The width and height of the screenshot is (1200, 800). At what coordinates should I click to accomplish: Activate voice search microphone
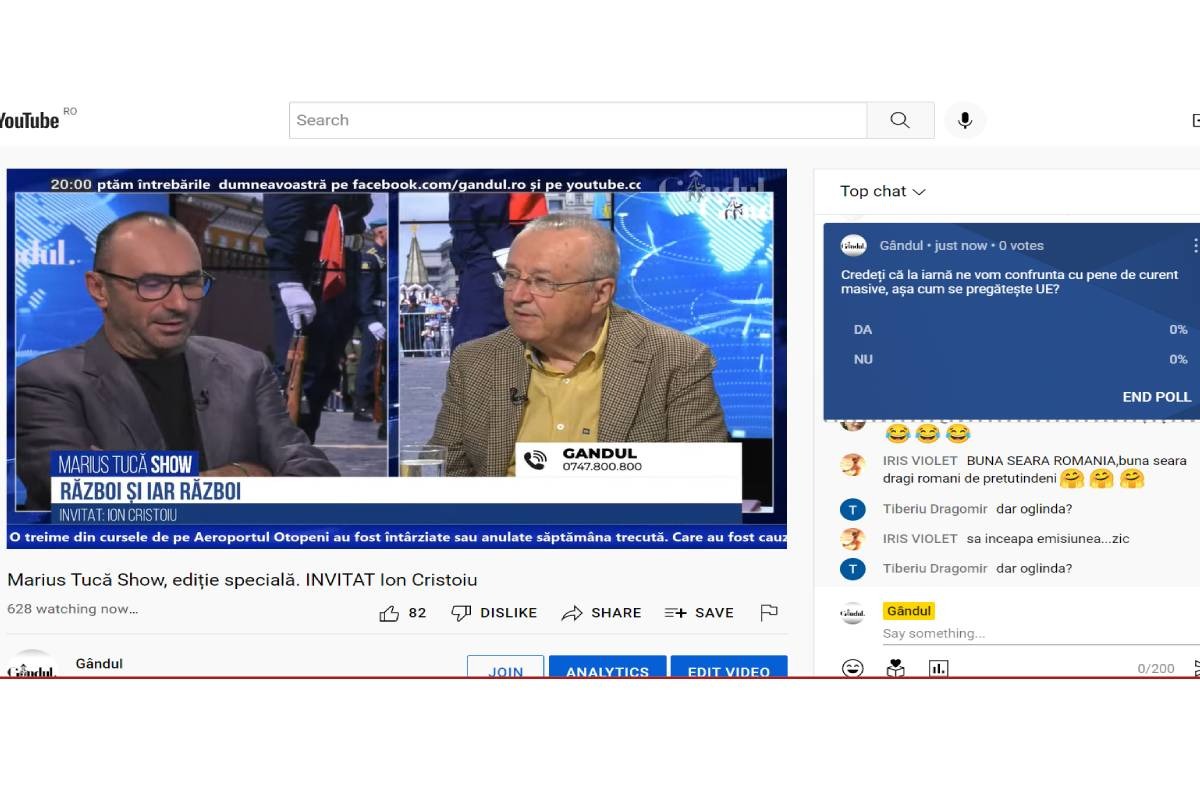coord(965,120)
